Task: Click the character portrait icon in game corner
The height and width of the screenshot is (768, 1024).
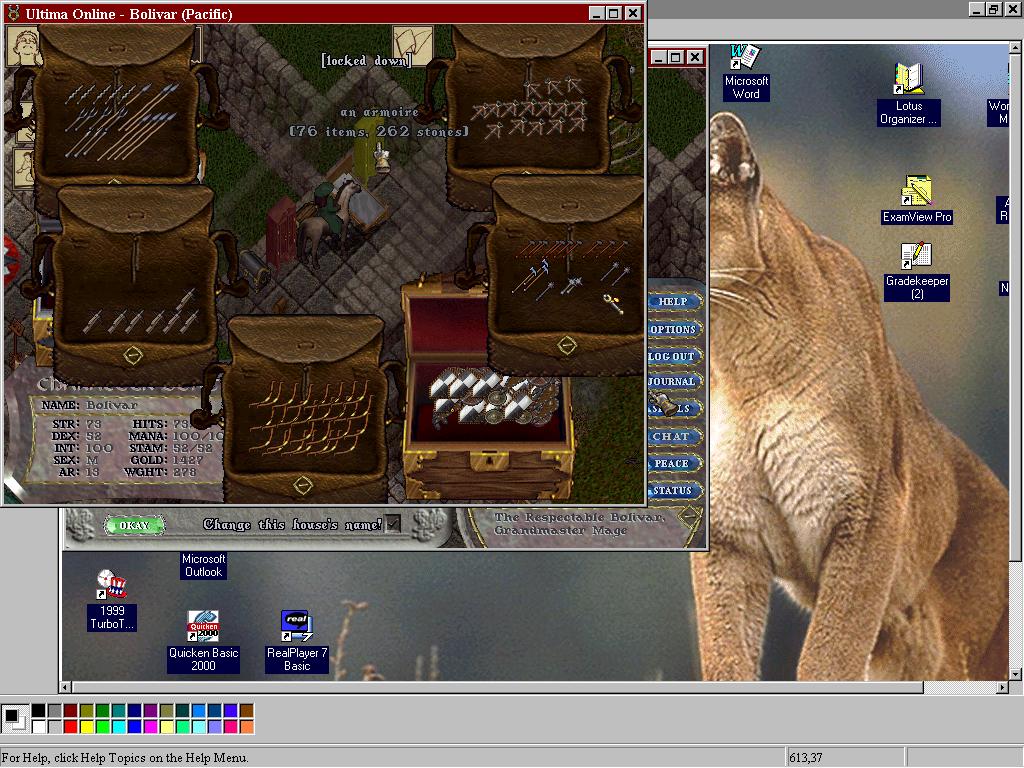Action: [x=22, y=47]
